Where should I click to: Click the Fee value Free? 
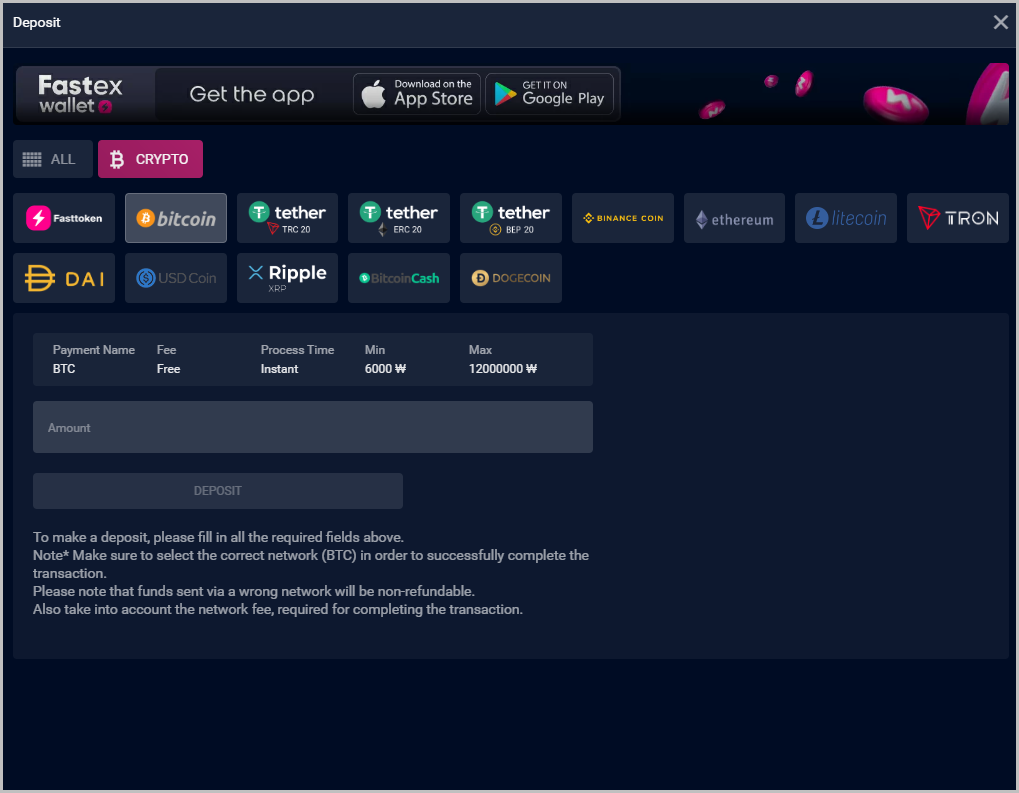coord(168,369)
